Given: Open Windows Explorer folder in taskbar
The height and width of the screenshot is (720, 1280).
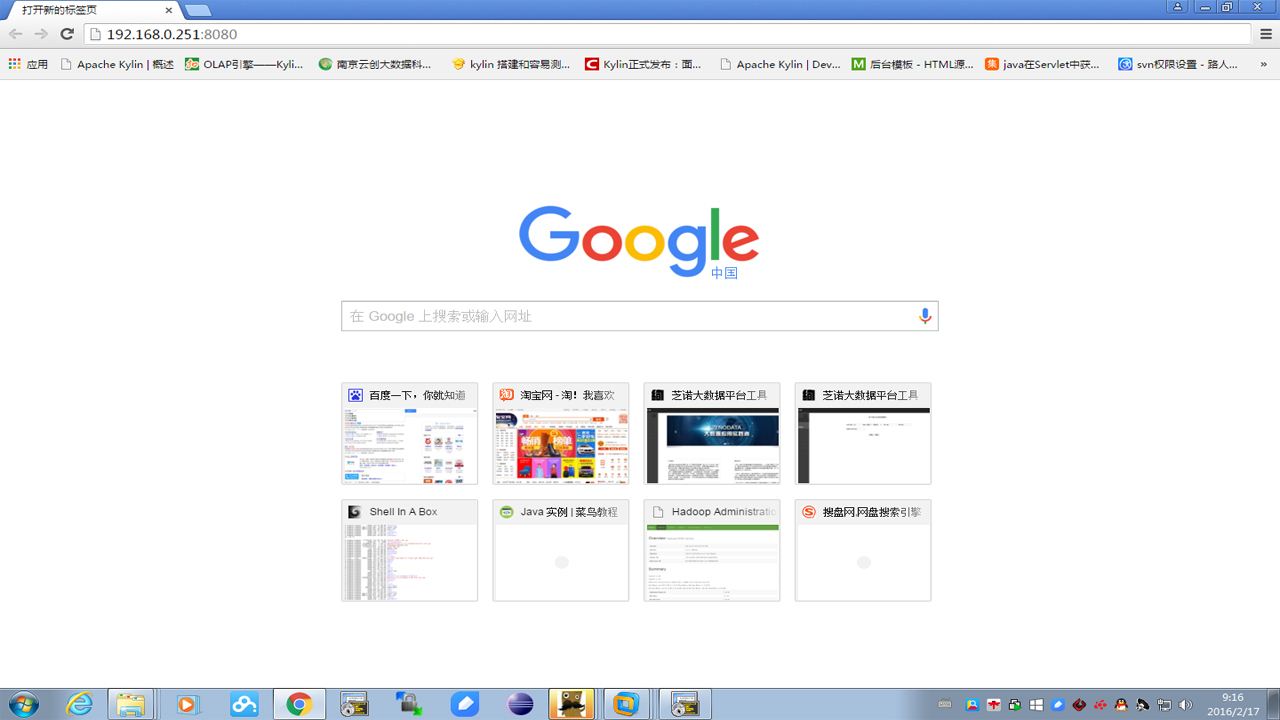Looking at the screenshot, I should pos(131,704).
